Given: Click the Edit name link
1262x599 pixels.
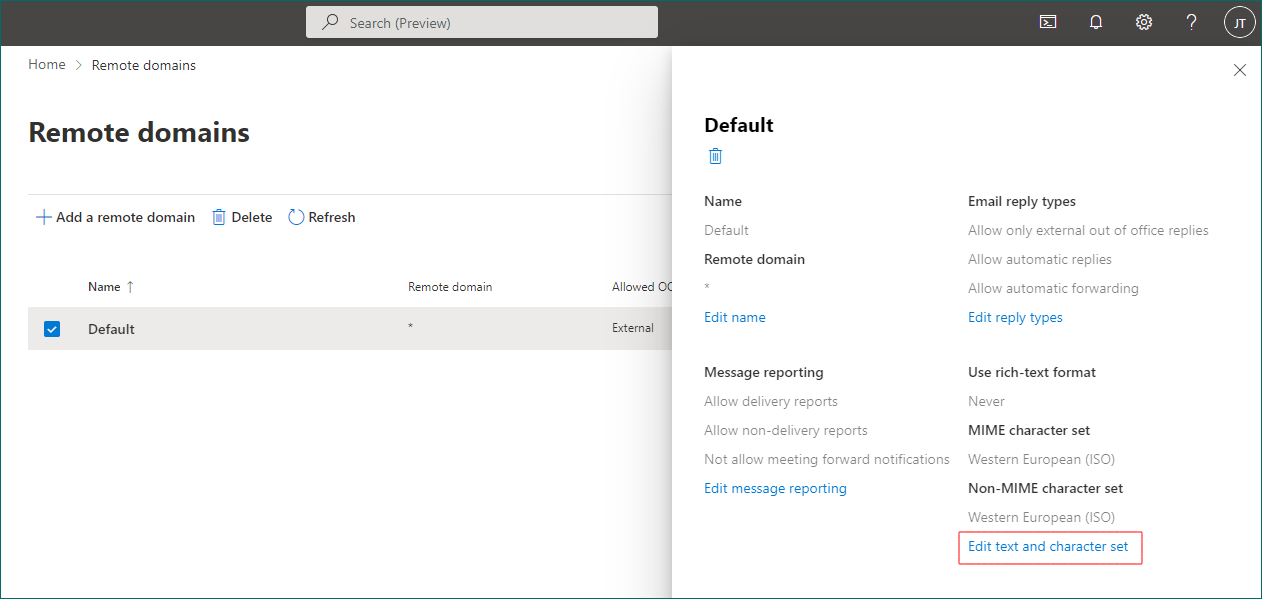Looking at the screenshot, I should click(x=735, y=317).
